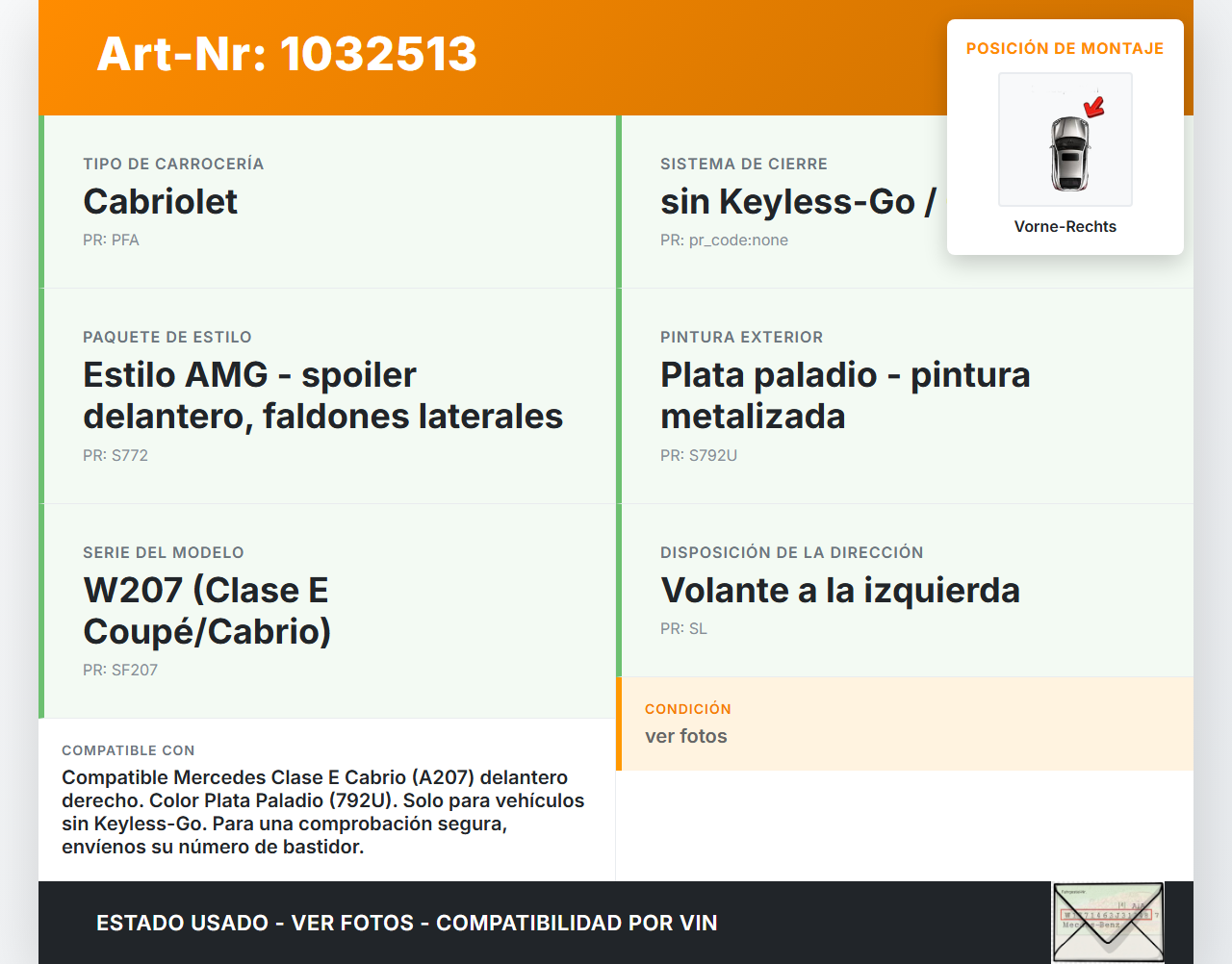
Task: Select the TIPO DE CARROCERÍA label
Action: [173, 164]
